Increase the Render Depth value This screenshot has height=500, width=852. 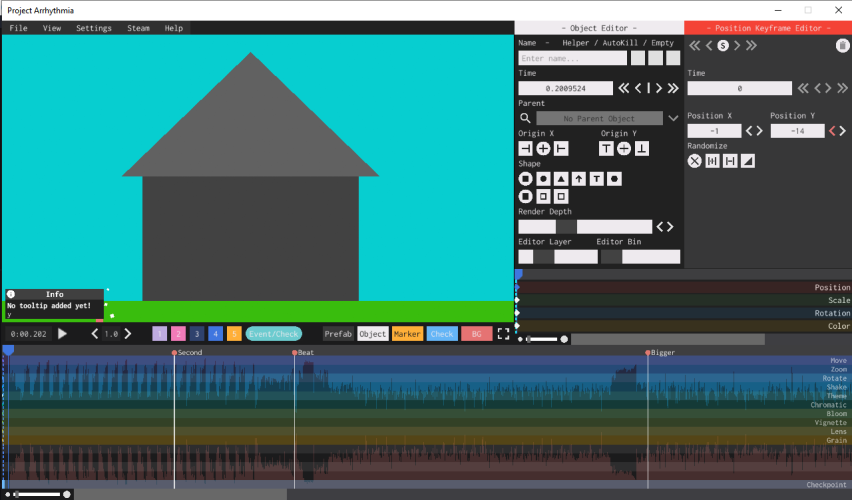click(x=670, y=227)
